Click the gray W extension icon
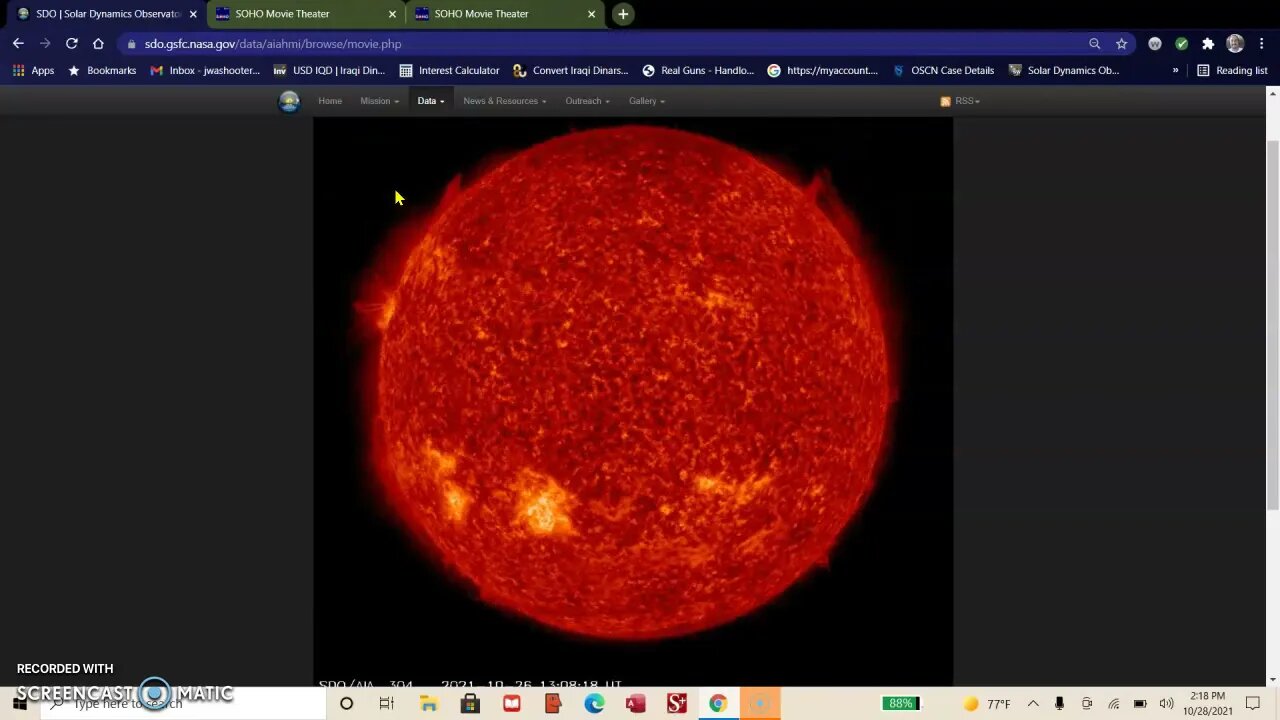The height and width of the screenshot is (720, 1280). [x=1155, y=44]
